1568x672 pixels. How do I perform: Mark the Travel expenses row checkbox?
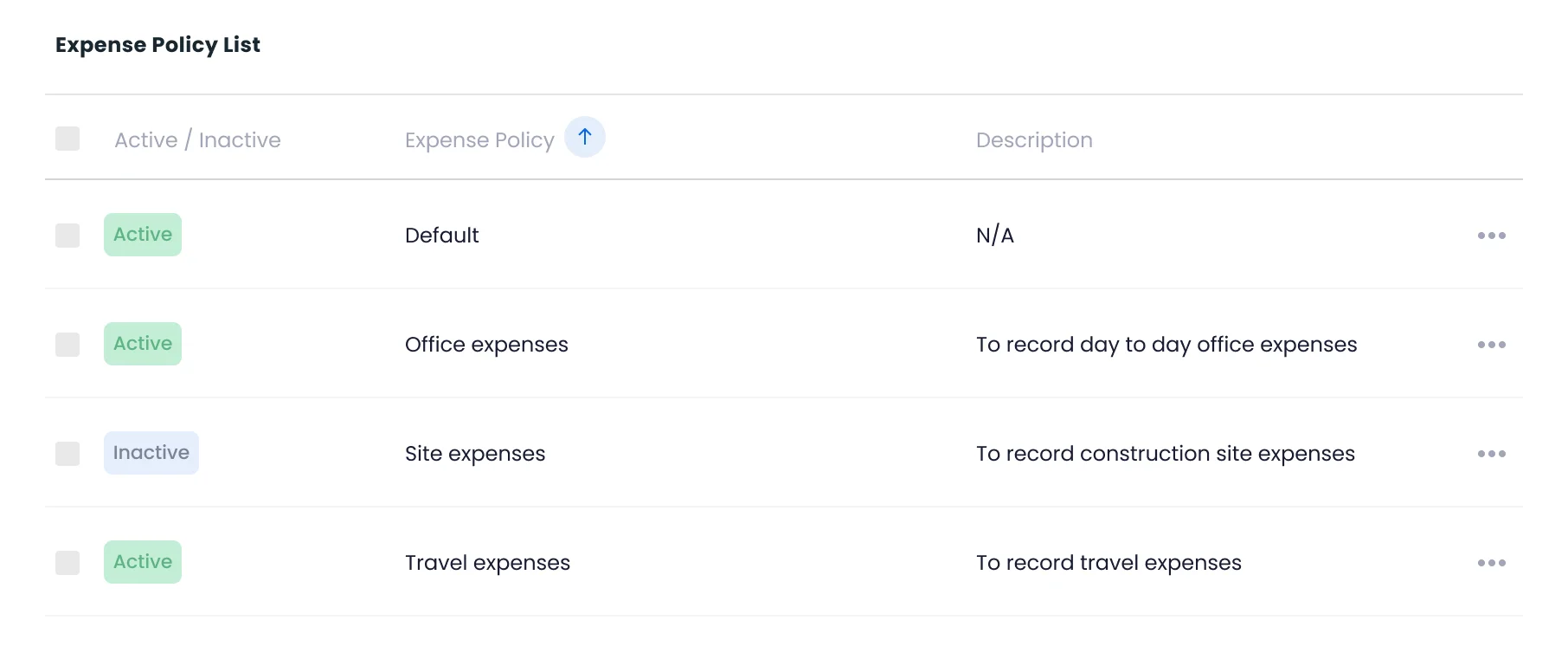[x=67, y=563]
